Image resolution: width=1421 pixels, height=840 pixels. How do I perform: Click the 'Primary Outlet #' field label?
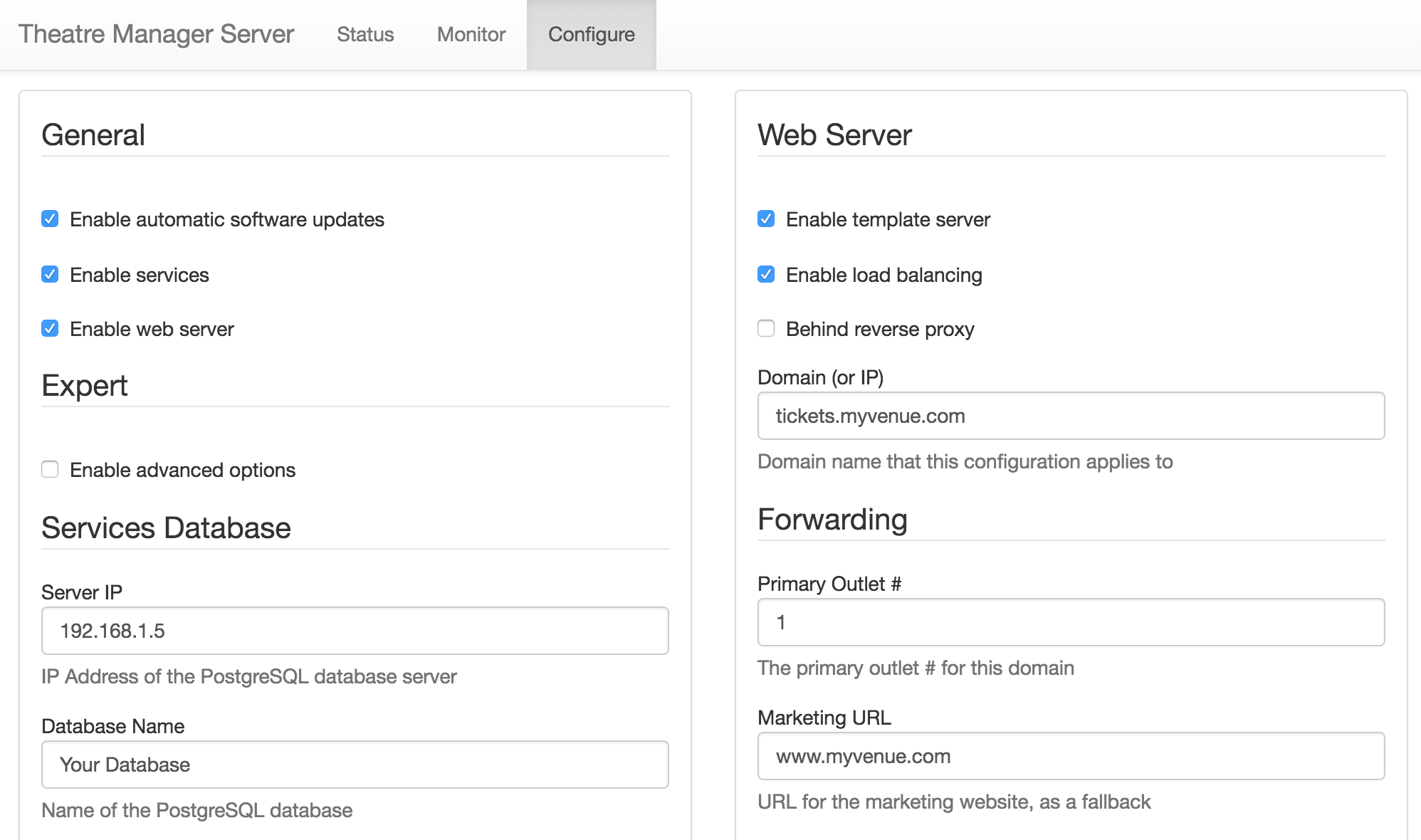(x=829, y=584)
